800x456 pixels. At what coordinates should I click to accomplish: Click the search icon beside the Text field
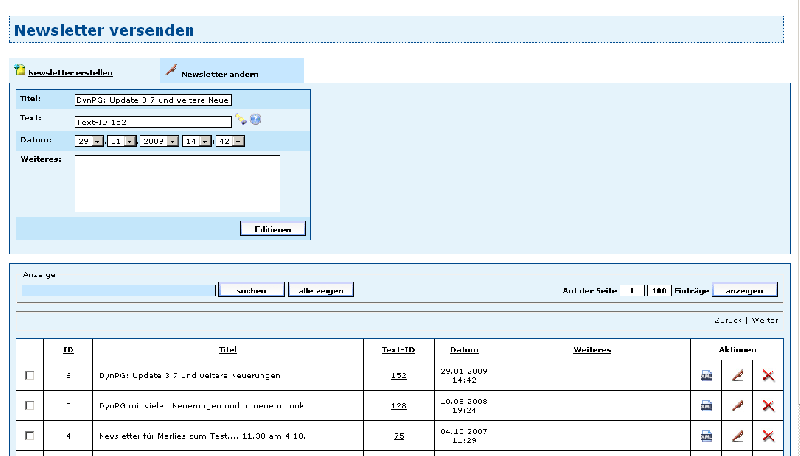click(241, 120)
